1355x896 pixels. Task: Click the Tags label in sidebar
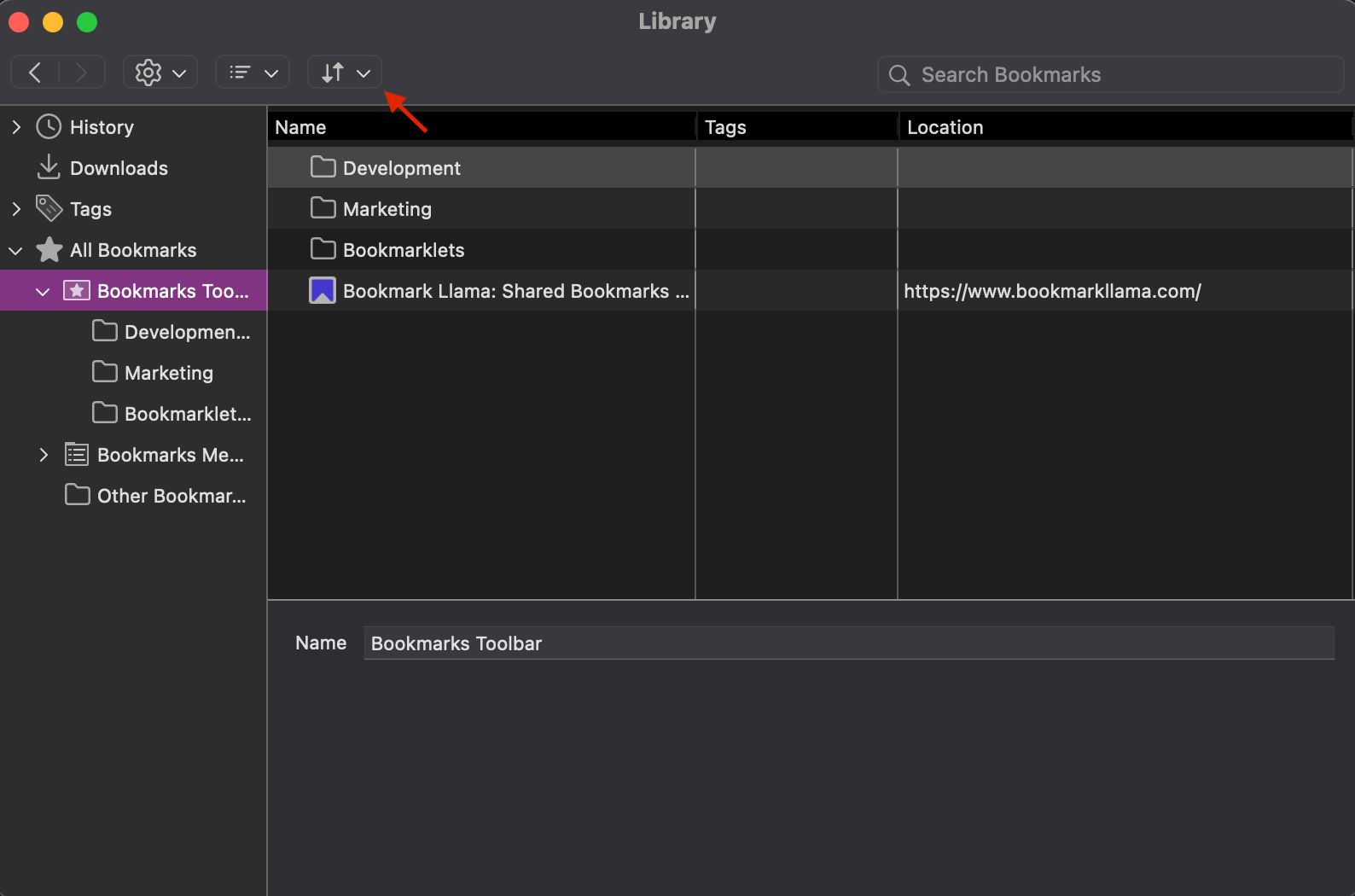[x=90, y=209]
